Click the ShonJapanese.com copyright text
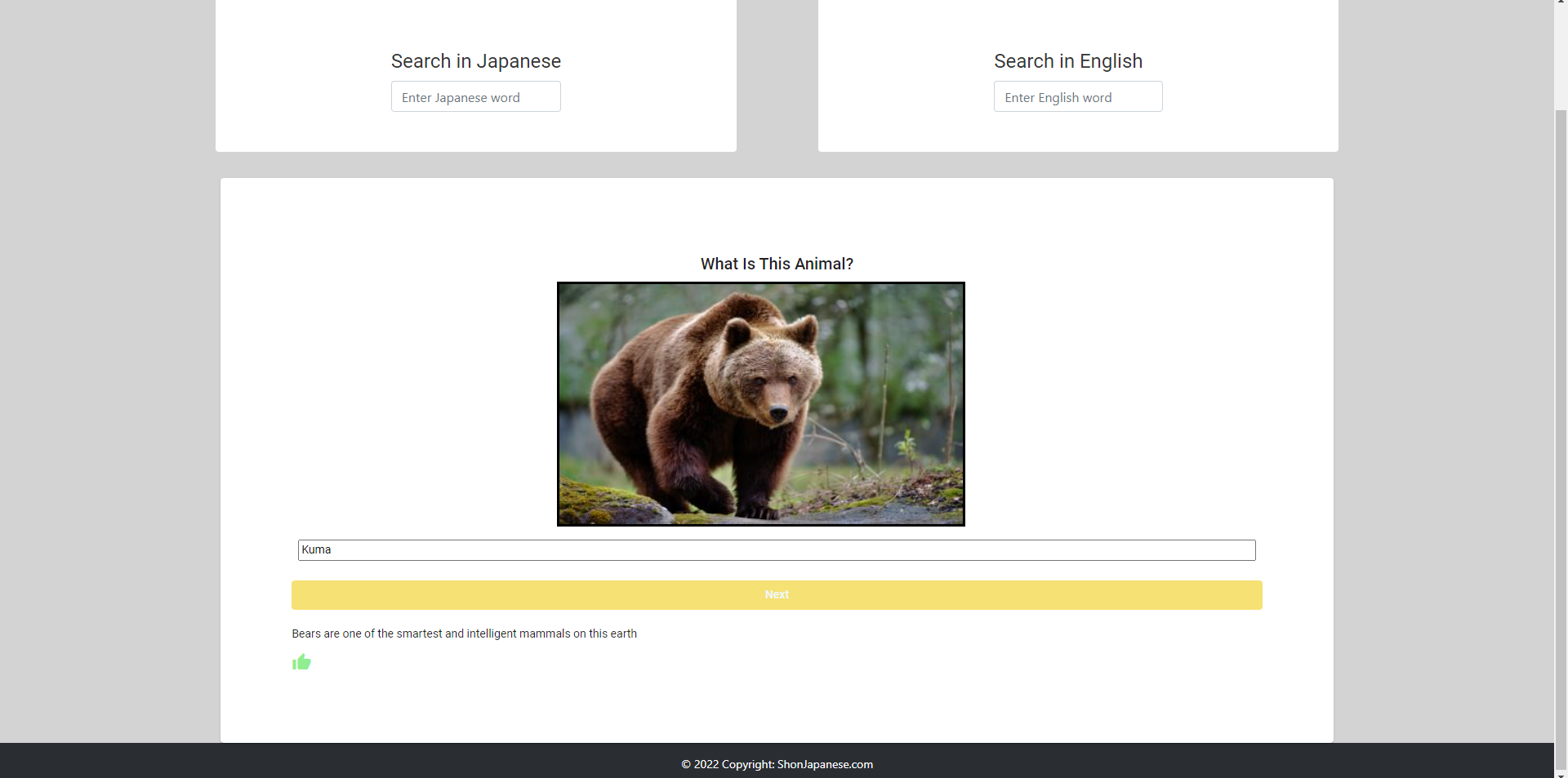This screenshot has height=778, width=1568. coord(777,764)
